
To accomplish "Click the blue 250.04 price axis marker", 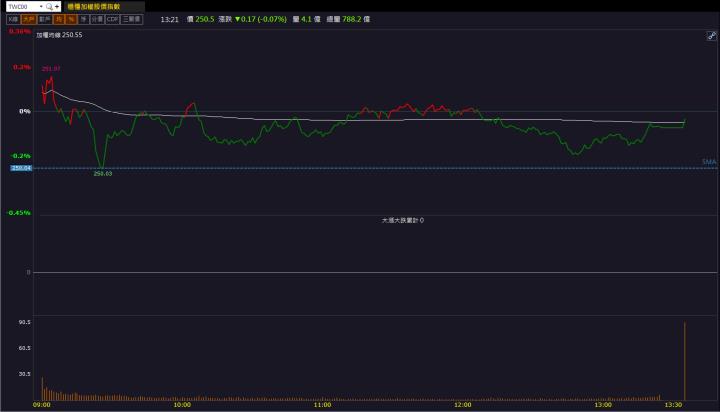I will tap(21, 168).
